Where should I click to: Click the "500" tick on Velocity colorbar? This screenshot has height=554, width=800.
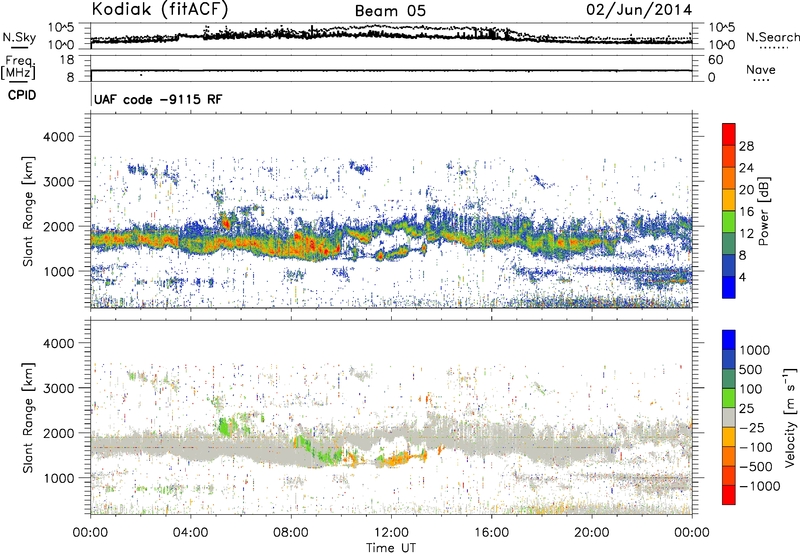coord(751,369)
